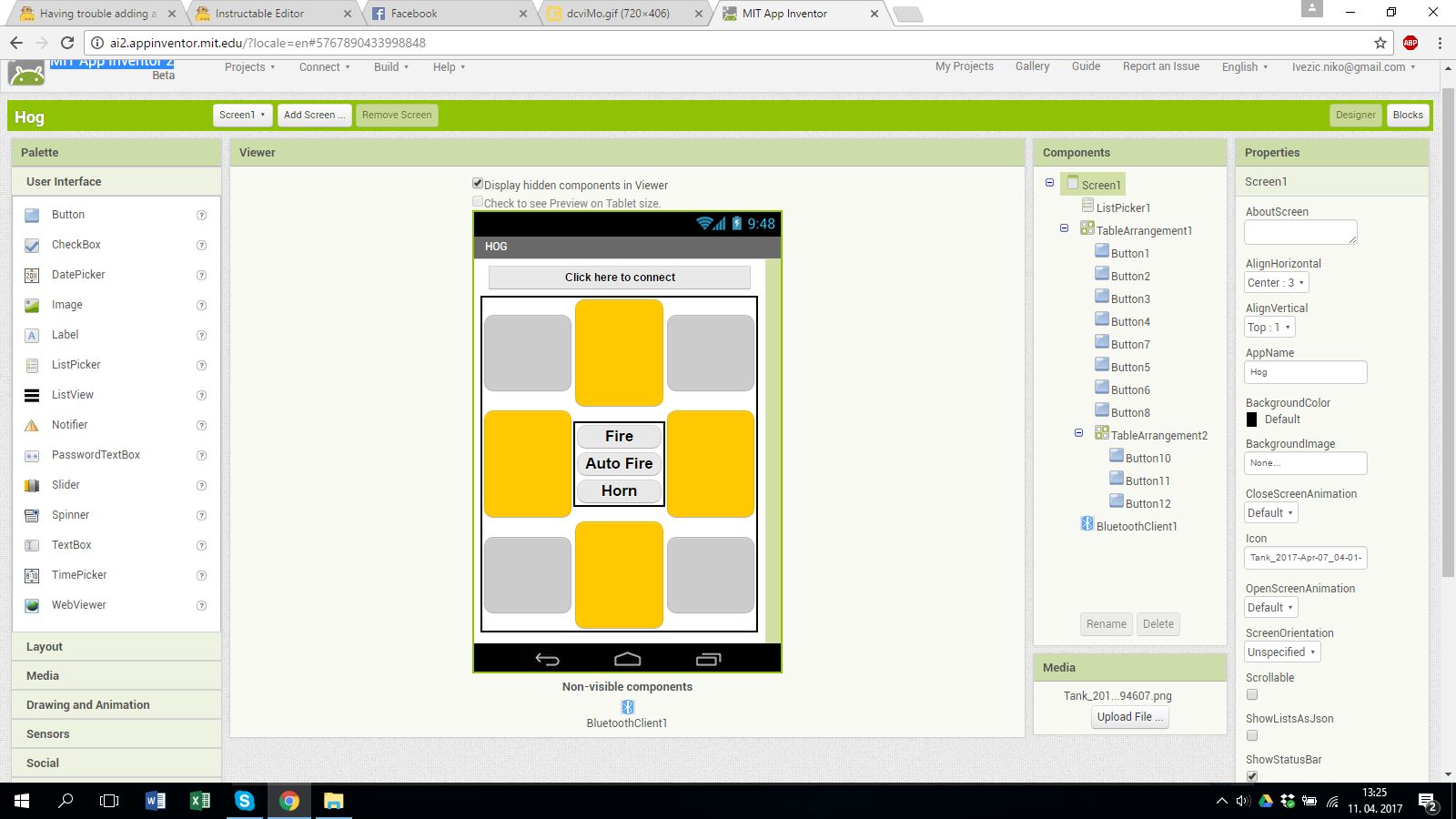The width and height of the screenshot is (1456, 819).
Task: Open help for the Notifier component
Action: click(202, 426)
